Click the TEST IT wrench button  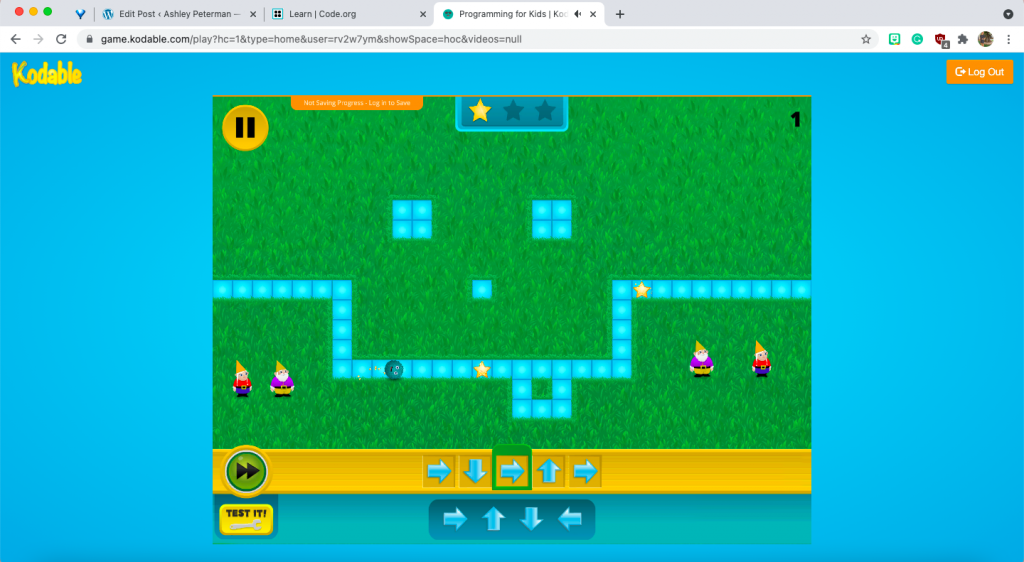pos(246,519)
